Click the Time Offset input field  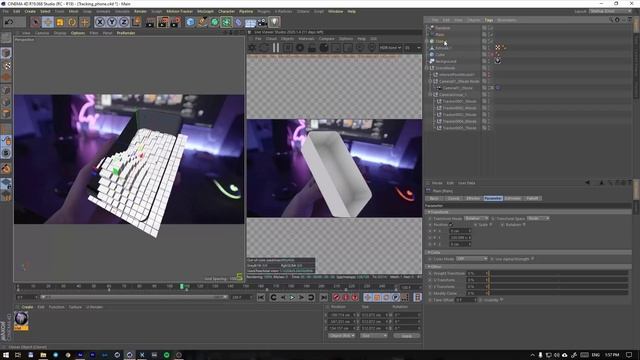tap(466, 300)
